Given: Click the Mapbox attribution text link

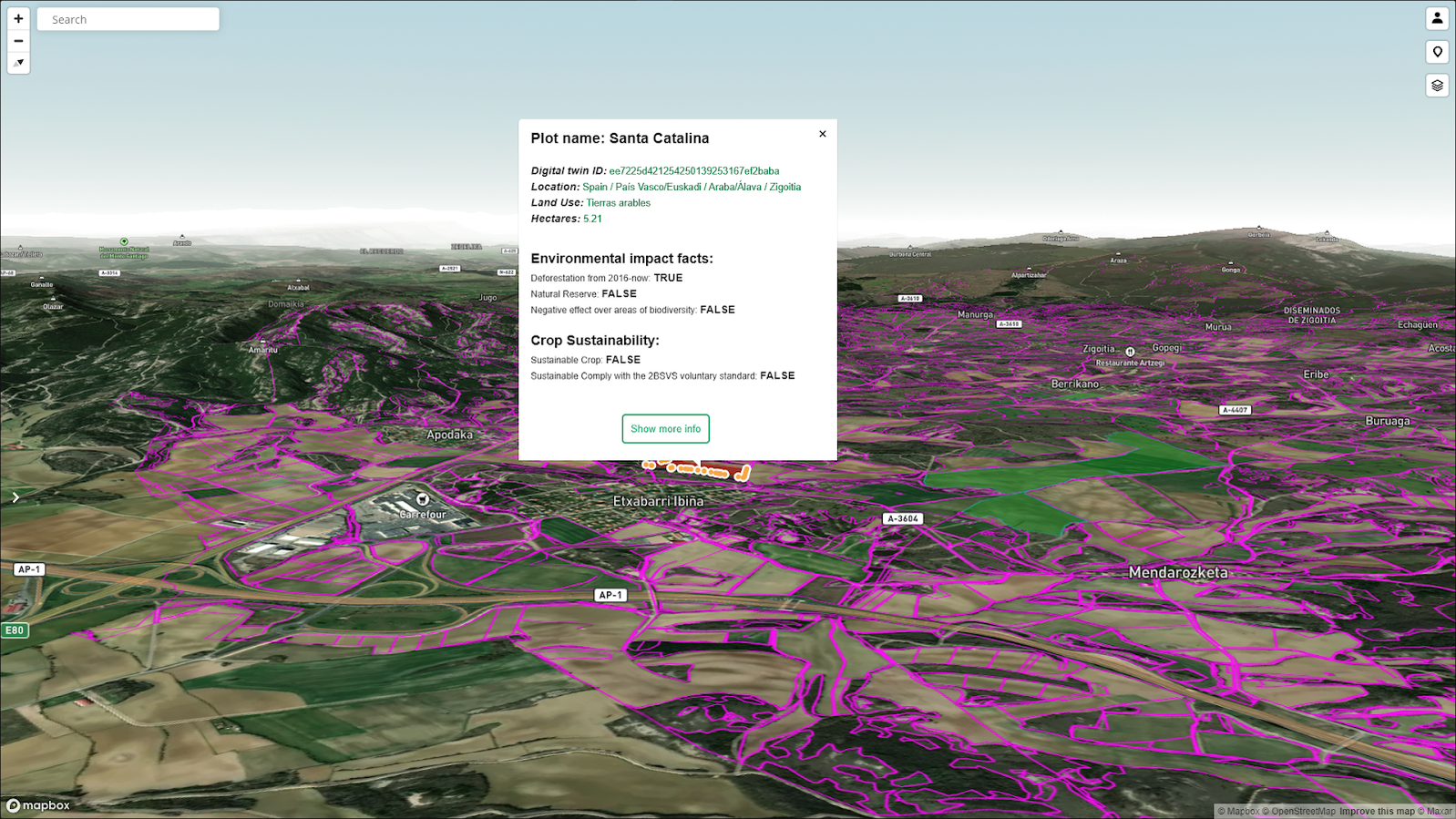Looking at the screenshot, I should point(1239,812).
